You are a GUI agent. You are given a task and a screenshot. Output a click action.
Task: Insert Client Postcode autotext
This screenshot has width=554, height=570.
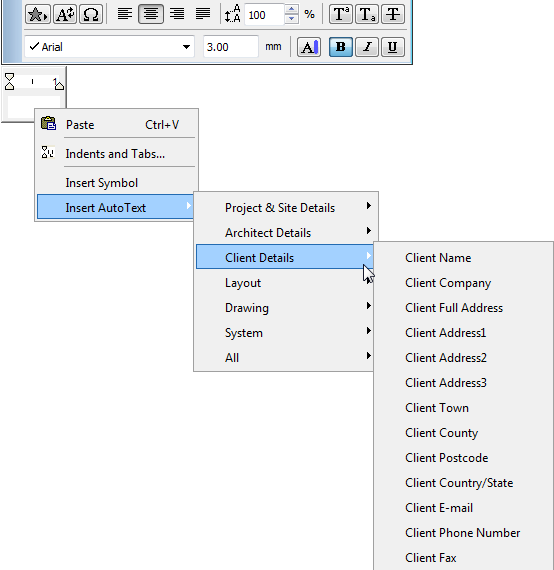pos(463,458)
